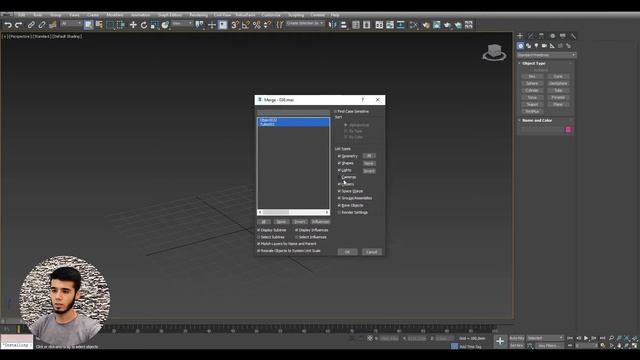Select the Cameras category icon
This screenshot has width=640, height=360.
pyautogui.click(x=544, y=46)
